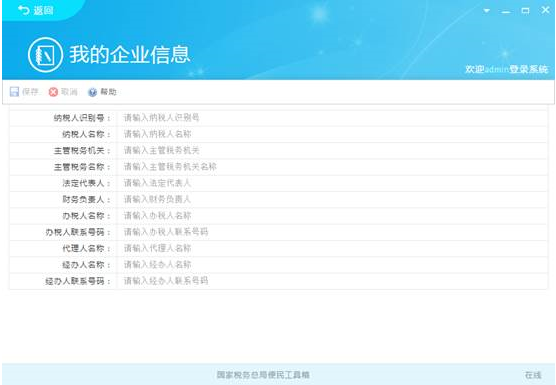Focus the 纳税人识别号 input field
The width and height of the screenshot is (556, 385).
[x=333, y=118]
